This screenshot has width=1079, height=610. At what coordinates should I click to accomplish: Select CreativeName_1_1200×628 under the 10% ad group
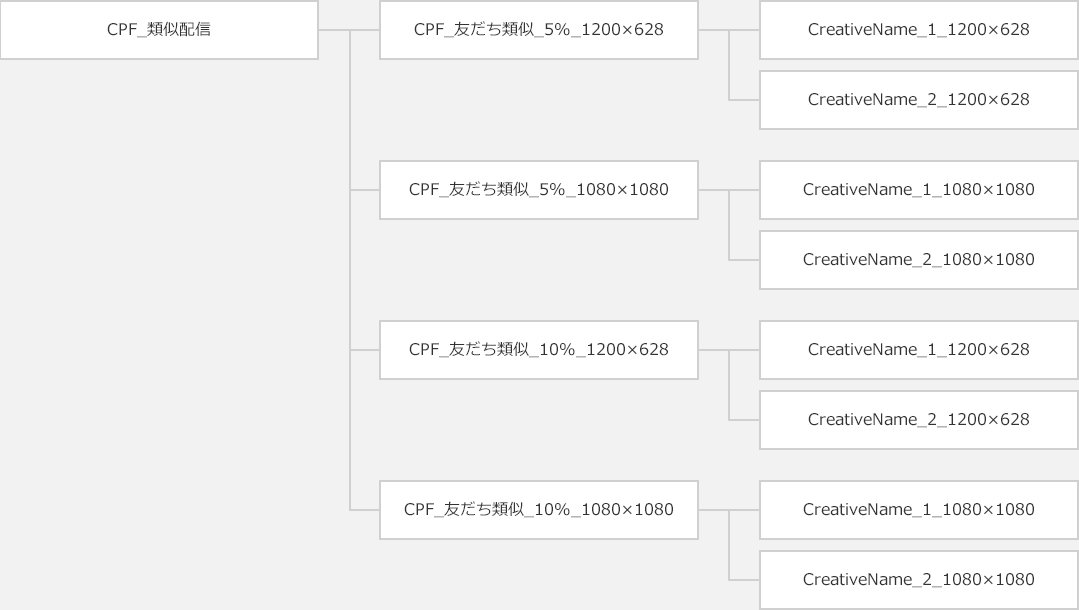[919, 350]
